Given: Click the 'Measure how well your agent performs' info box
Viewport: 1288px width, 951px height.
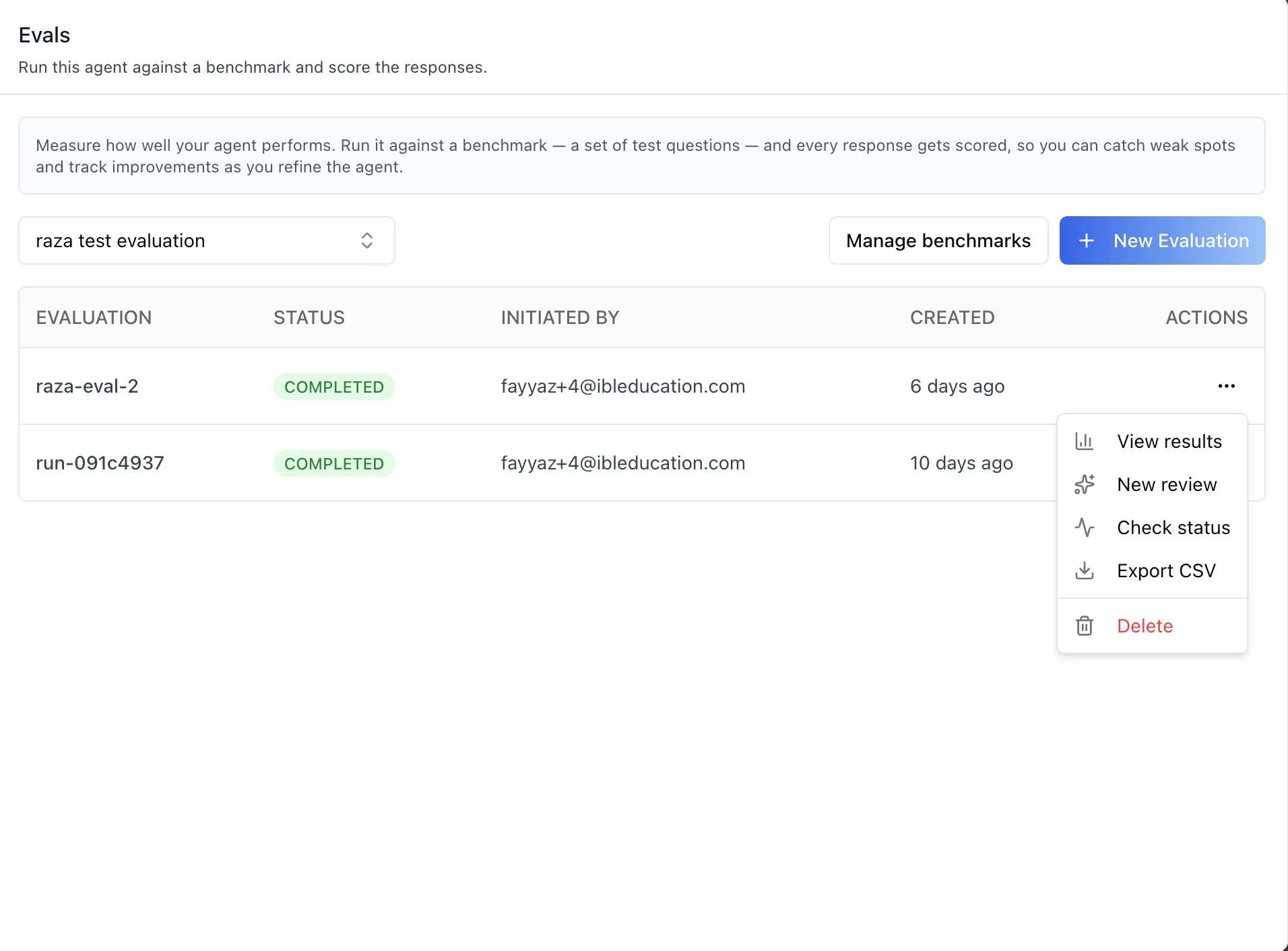Looking at the screenshot, I should [641, 156].
